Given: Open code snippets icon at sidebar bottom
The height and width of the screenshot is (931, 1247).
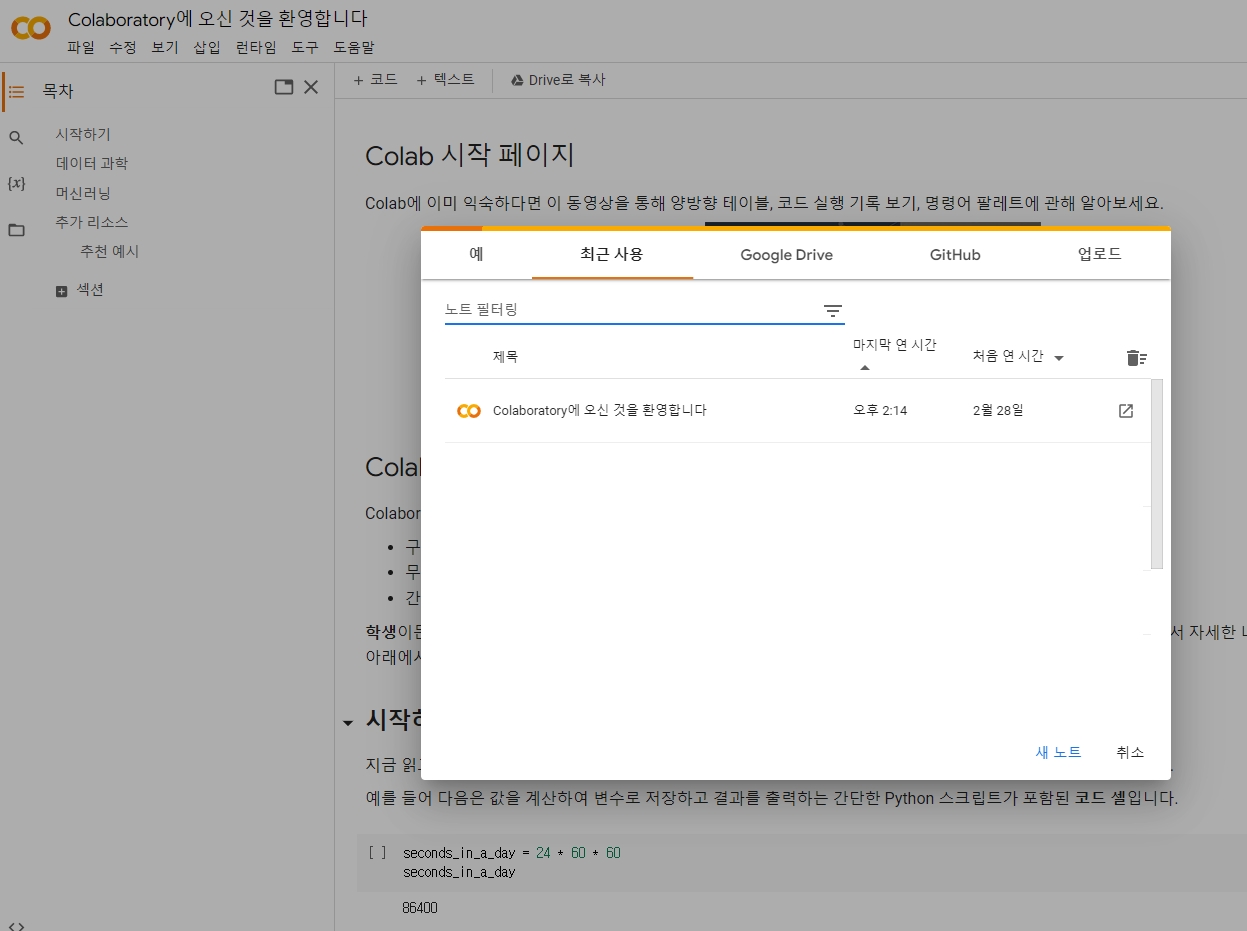Looking at the screenshot, I should coord(16,925).
